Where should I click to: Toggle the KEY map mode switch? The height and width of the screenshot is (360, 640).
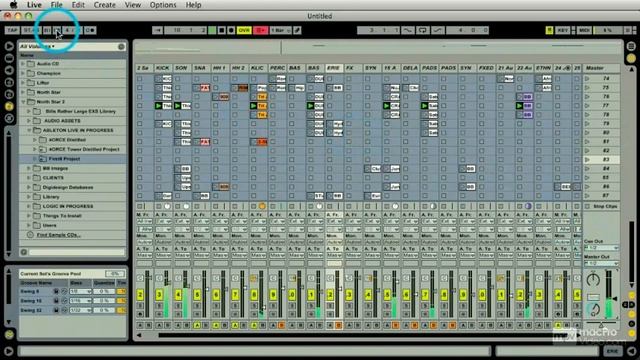click(563, 30)
